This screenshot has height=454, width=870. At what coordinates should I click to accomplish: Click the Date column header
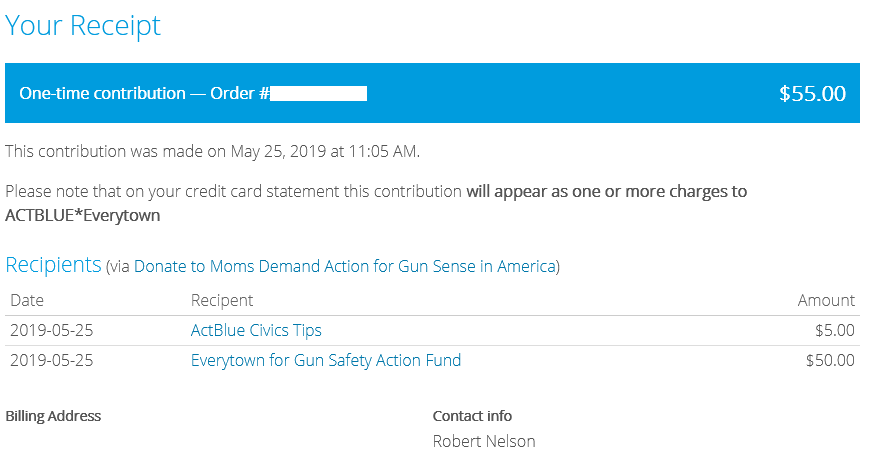[x=27, y=300]
